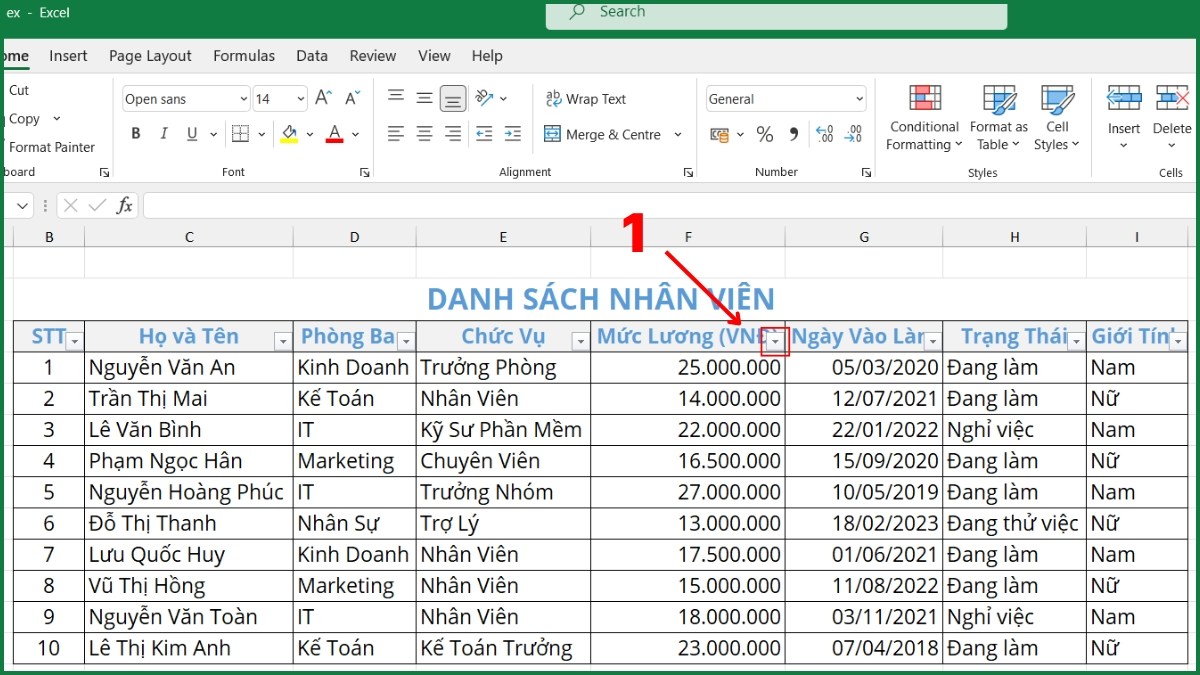Select the Format Painter icon

[53, 147]
